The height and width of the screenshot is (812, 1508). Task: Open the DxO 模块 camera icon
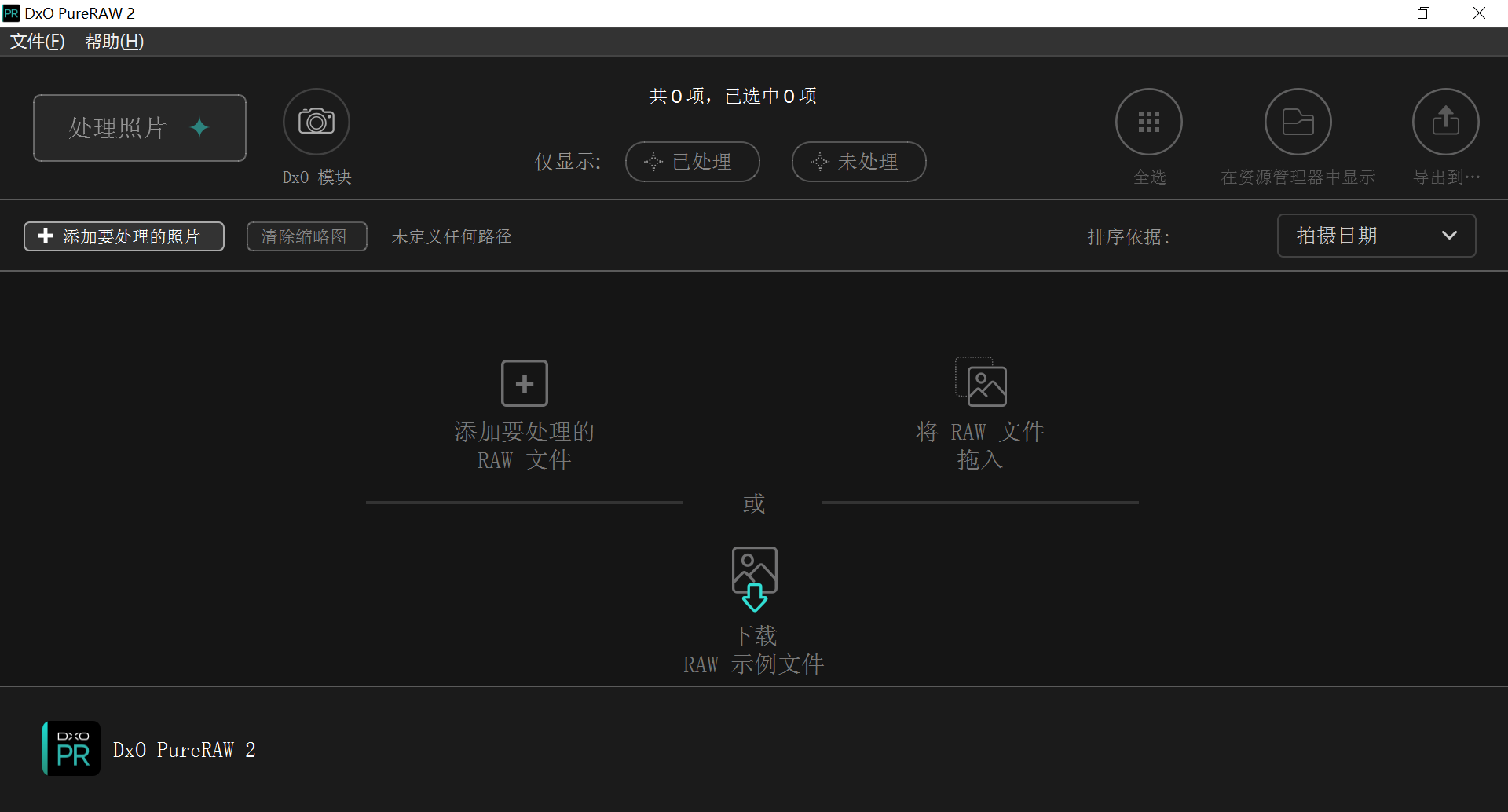[x=317, y=122]
